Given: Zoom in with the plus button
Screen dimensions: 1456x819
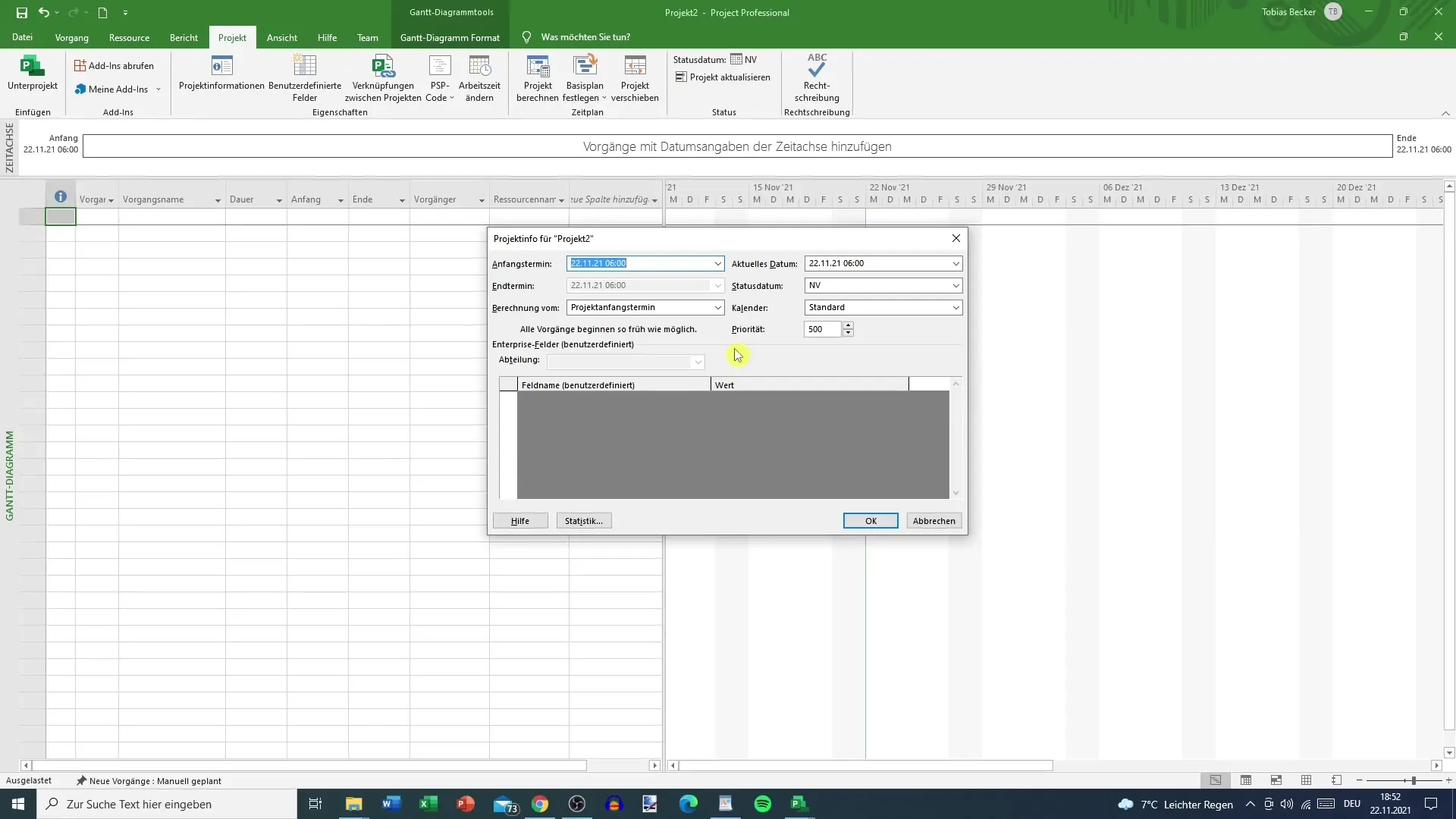Looking at the screenshot, I should [x=1448, y=780].
